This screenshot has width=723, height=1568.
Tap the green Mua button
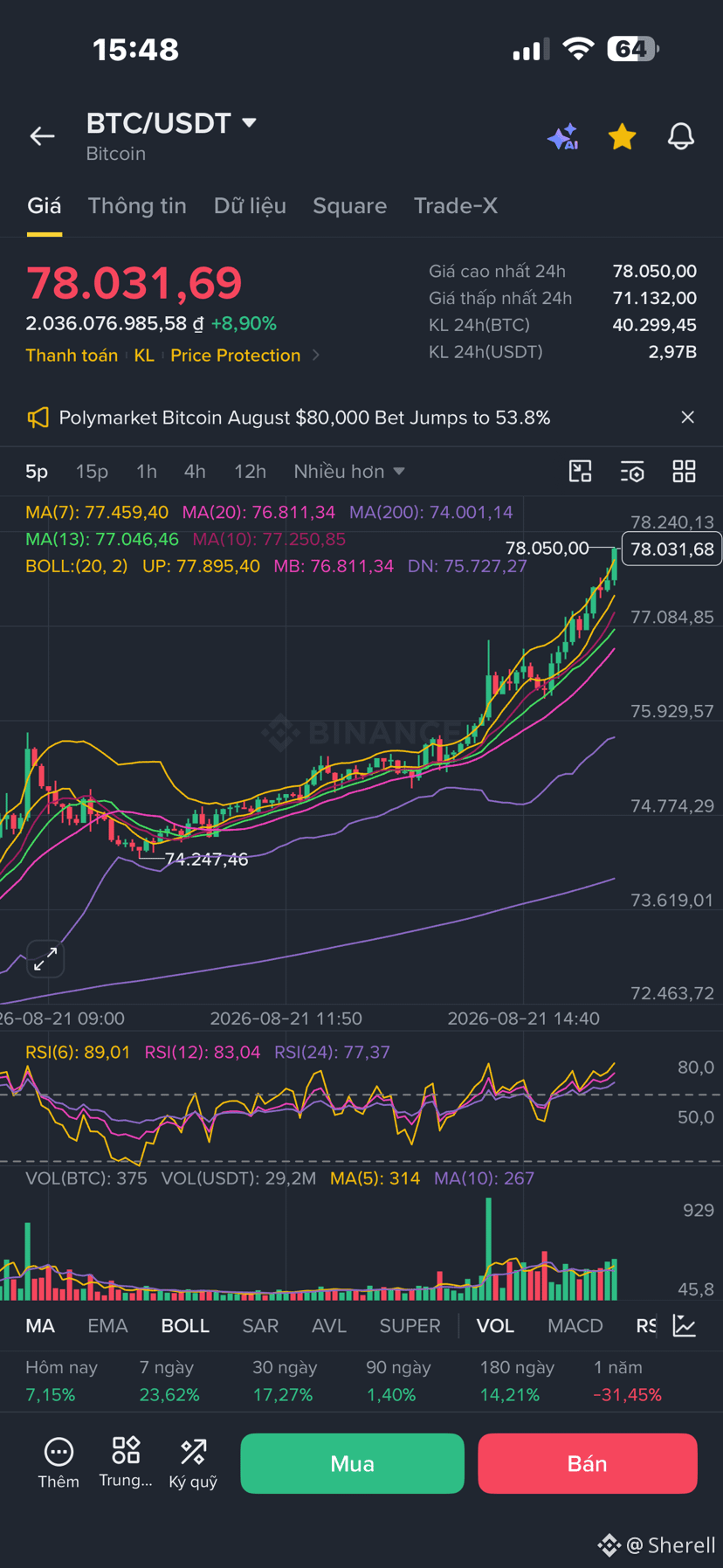(353, 1463)
